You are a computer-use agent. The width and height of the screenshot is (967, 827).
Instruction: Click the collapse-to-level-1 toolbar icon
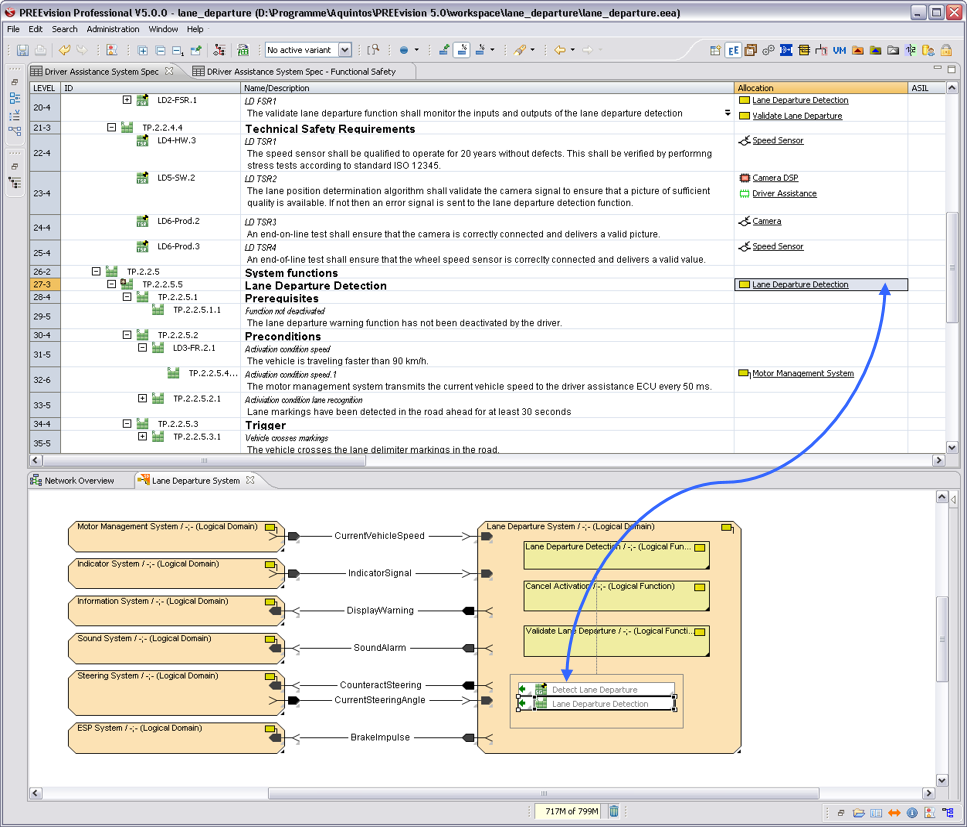(178, 51)
